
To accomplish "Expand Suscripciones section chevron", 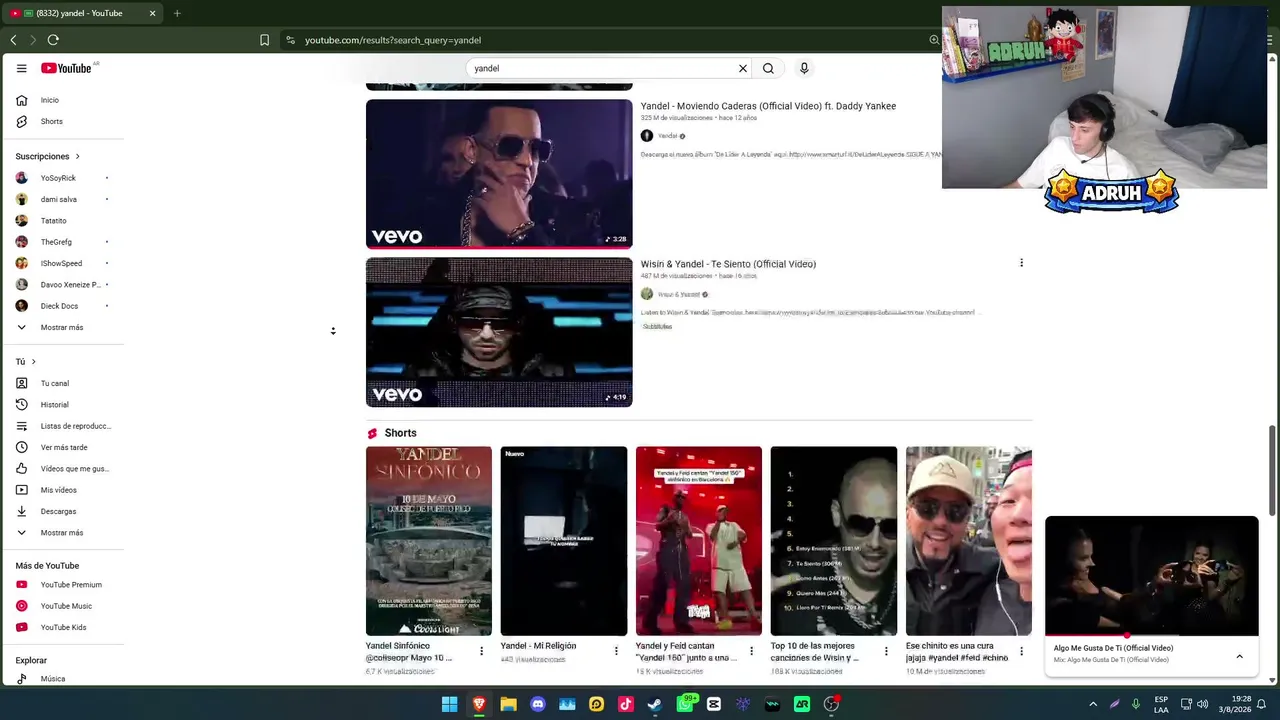I will 77,156.
